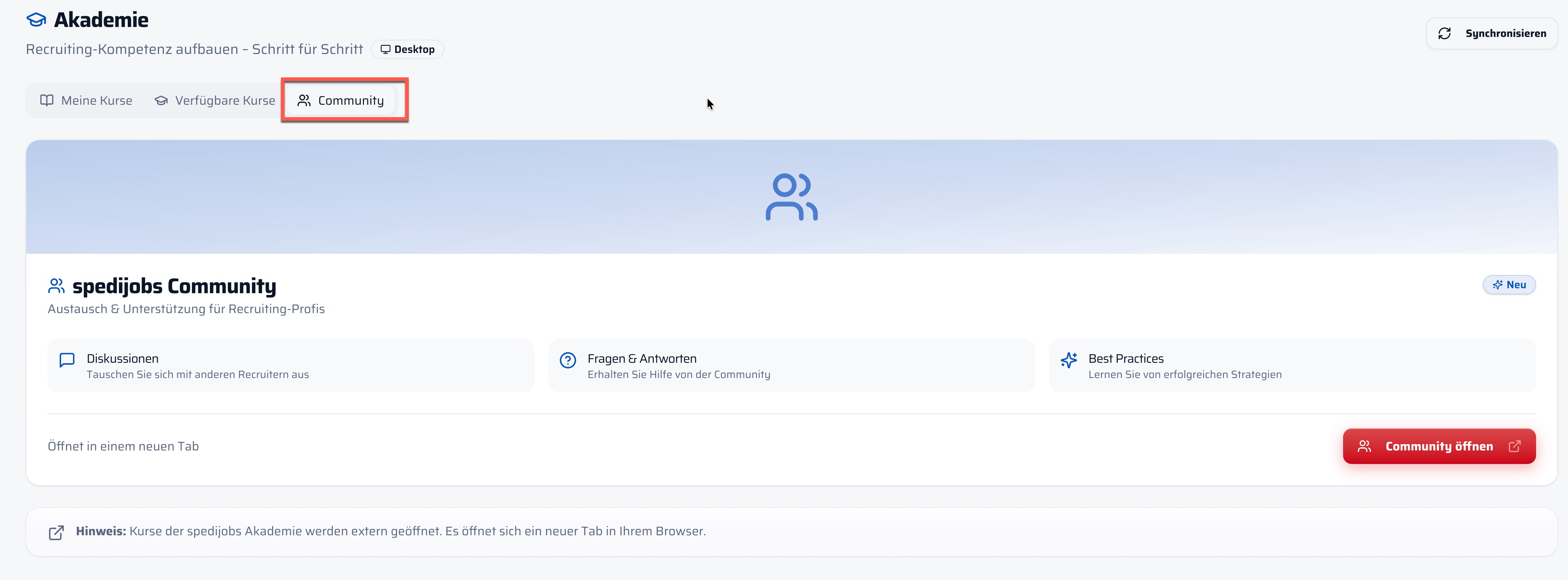Click the Synchronisieren button
Image resolution: width=1568 pixels, height=580 pixels.
[x=1491, y=33]
